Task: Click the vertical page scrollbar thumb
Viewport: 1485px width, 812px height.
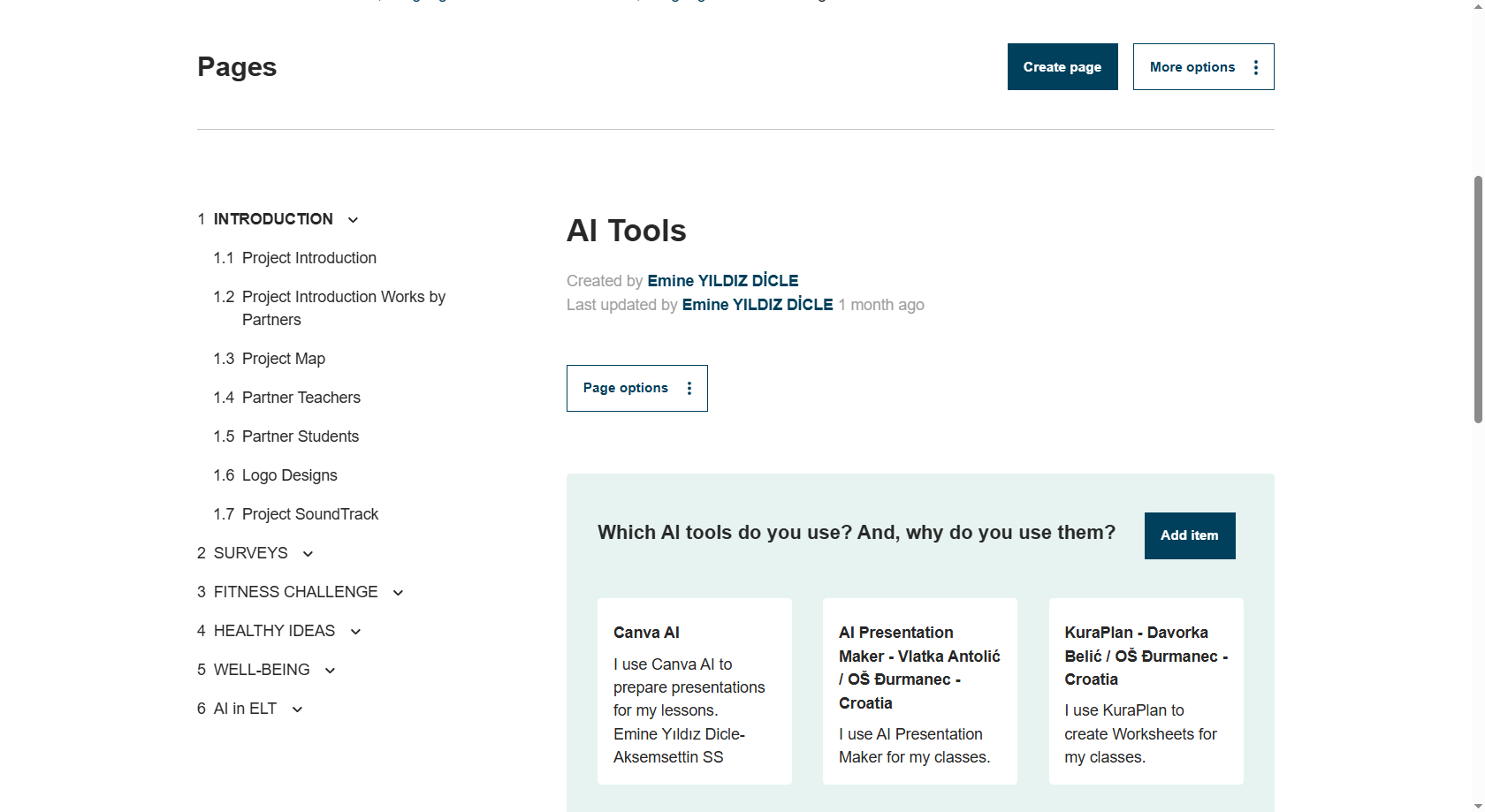Action: [x=1478, y=300]
